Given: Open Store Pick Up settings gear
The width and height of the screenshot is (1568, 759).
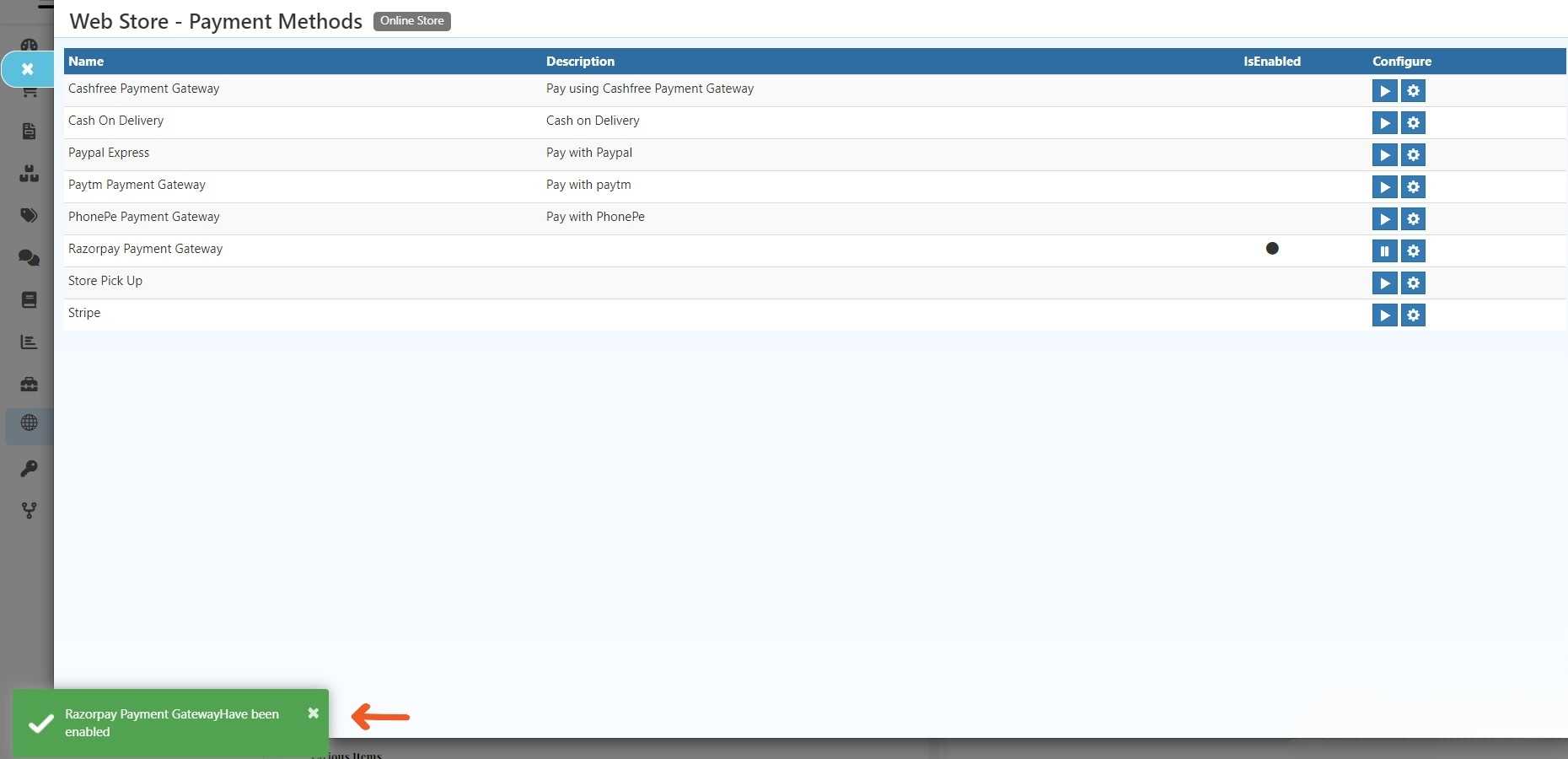Looking at the screenshot, I should click(1413, 283).
